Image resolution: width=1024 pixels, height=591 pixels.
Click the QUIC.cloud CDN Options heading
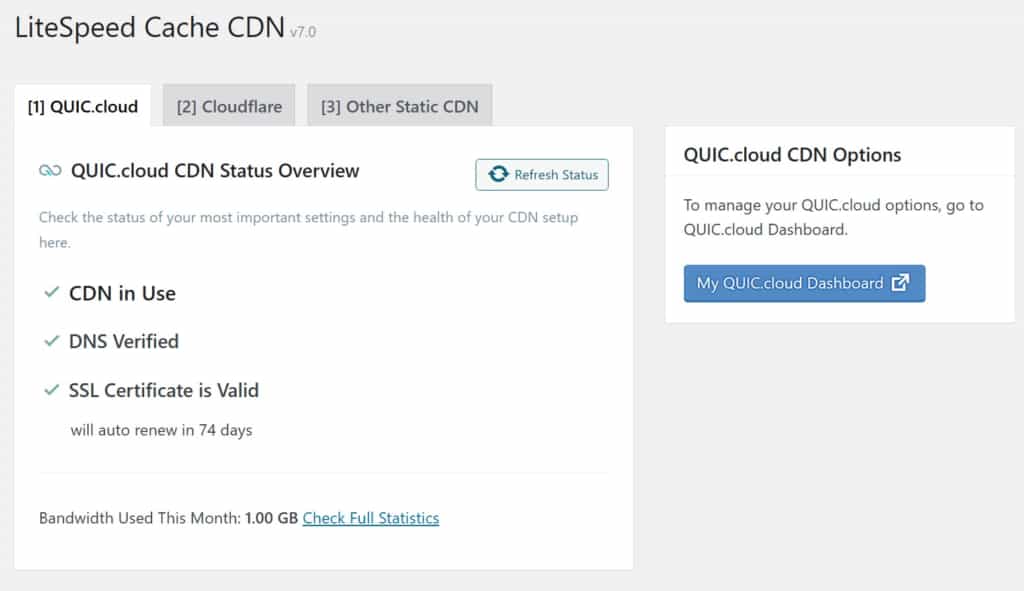tap(791, 154)
